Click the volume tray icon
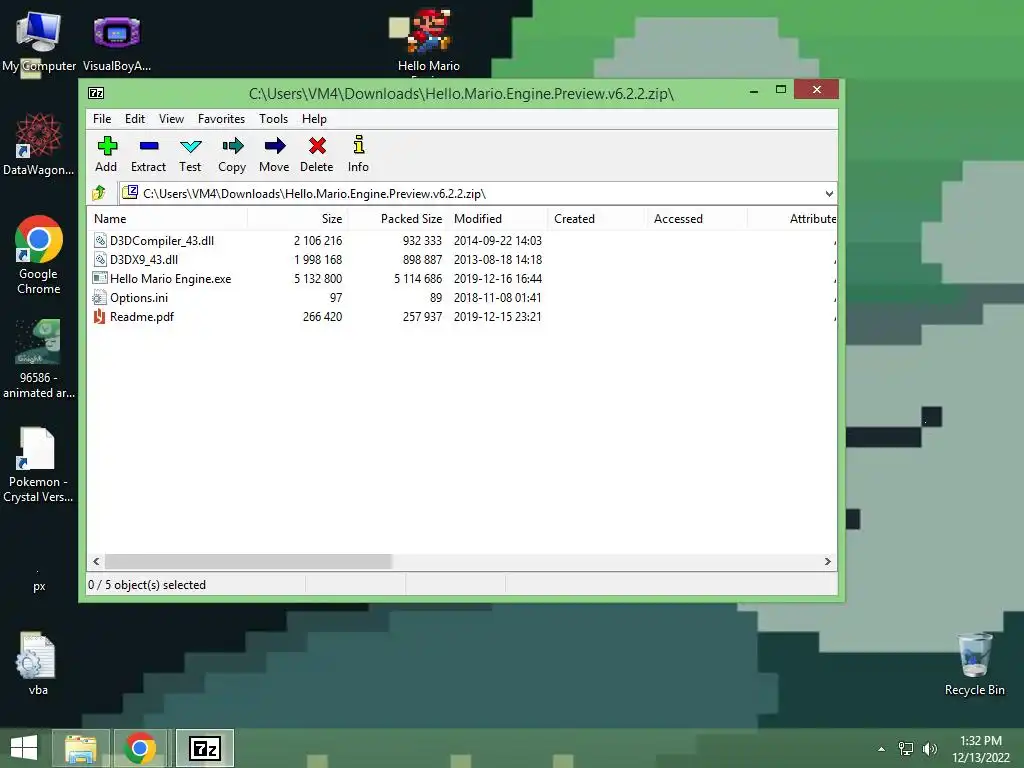This screenshot has width=1024, height=768. coord(930,749)
